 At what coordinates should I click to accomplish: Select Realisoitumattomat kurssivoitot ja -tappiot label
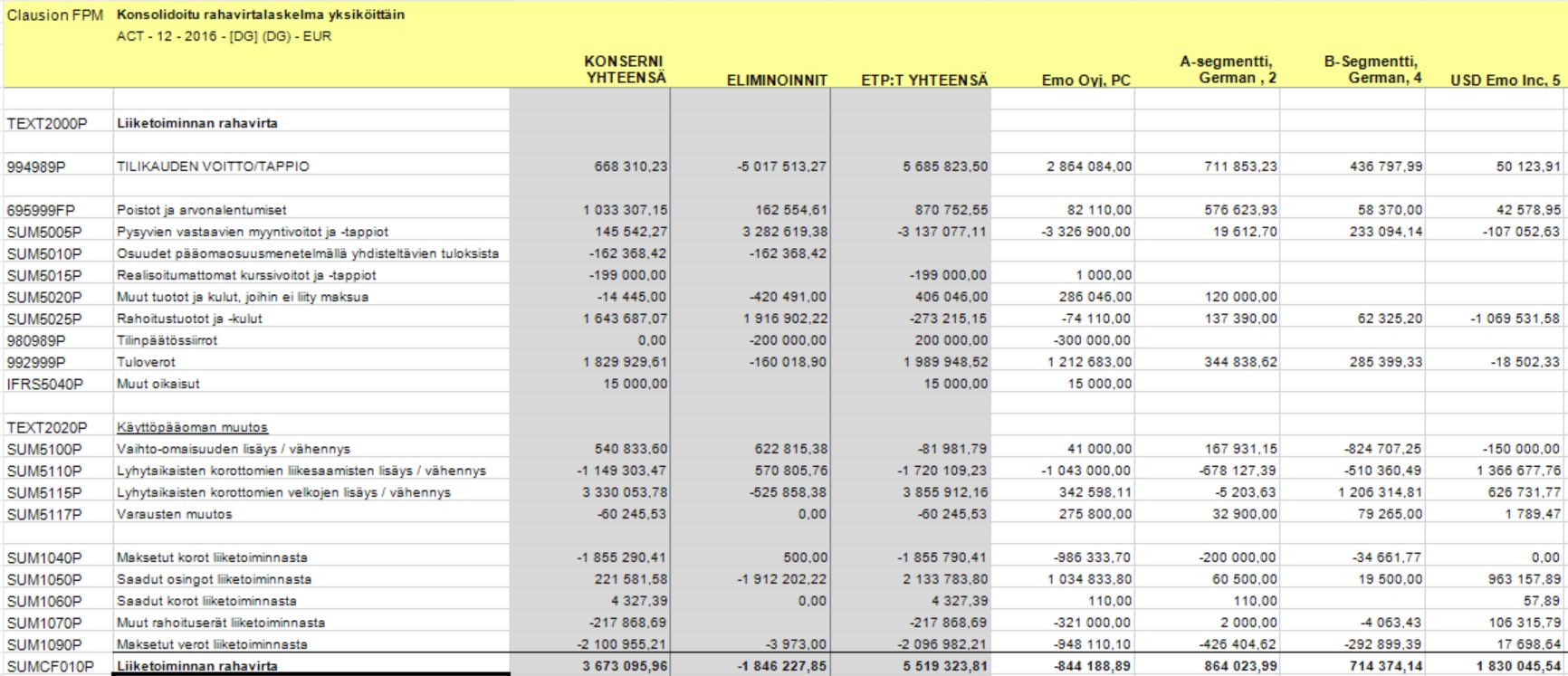tap(246, 275)
